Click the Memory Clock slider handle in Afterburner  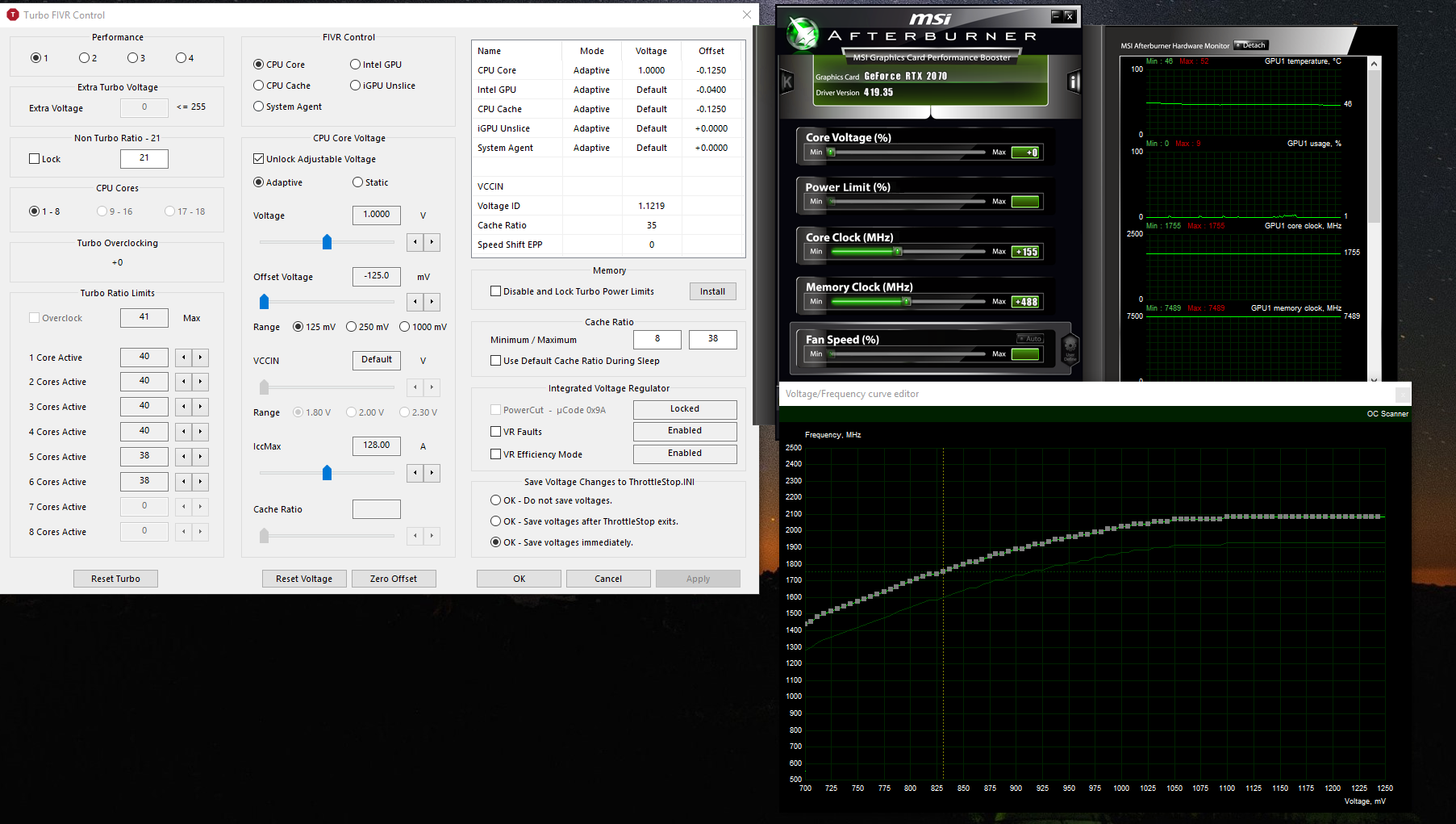(x=907, y=302)
